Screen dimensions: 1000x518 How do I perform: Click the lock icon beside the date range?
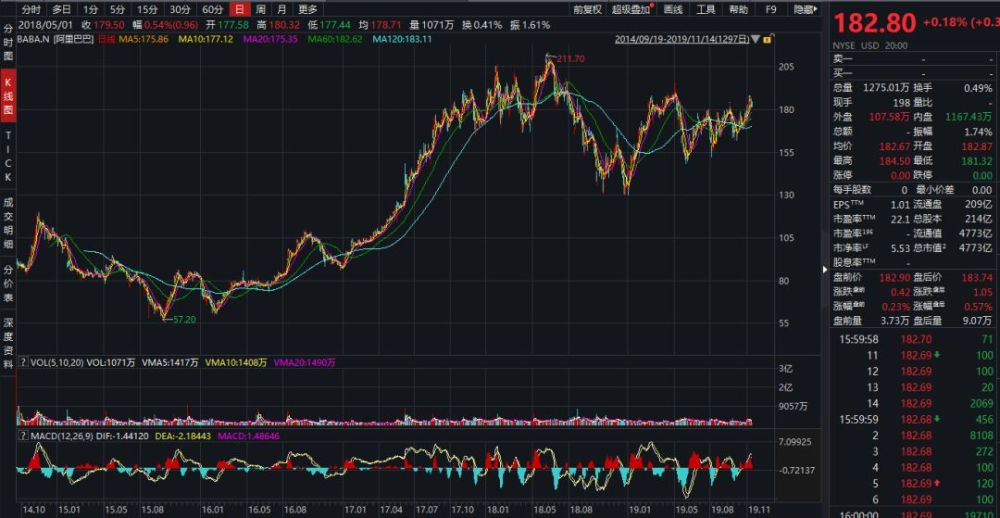[766, 39]
